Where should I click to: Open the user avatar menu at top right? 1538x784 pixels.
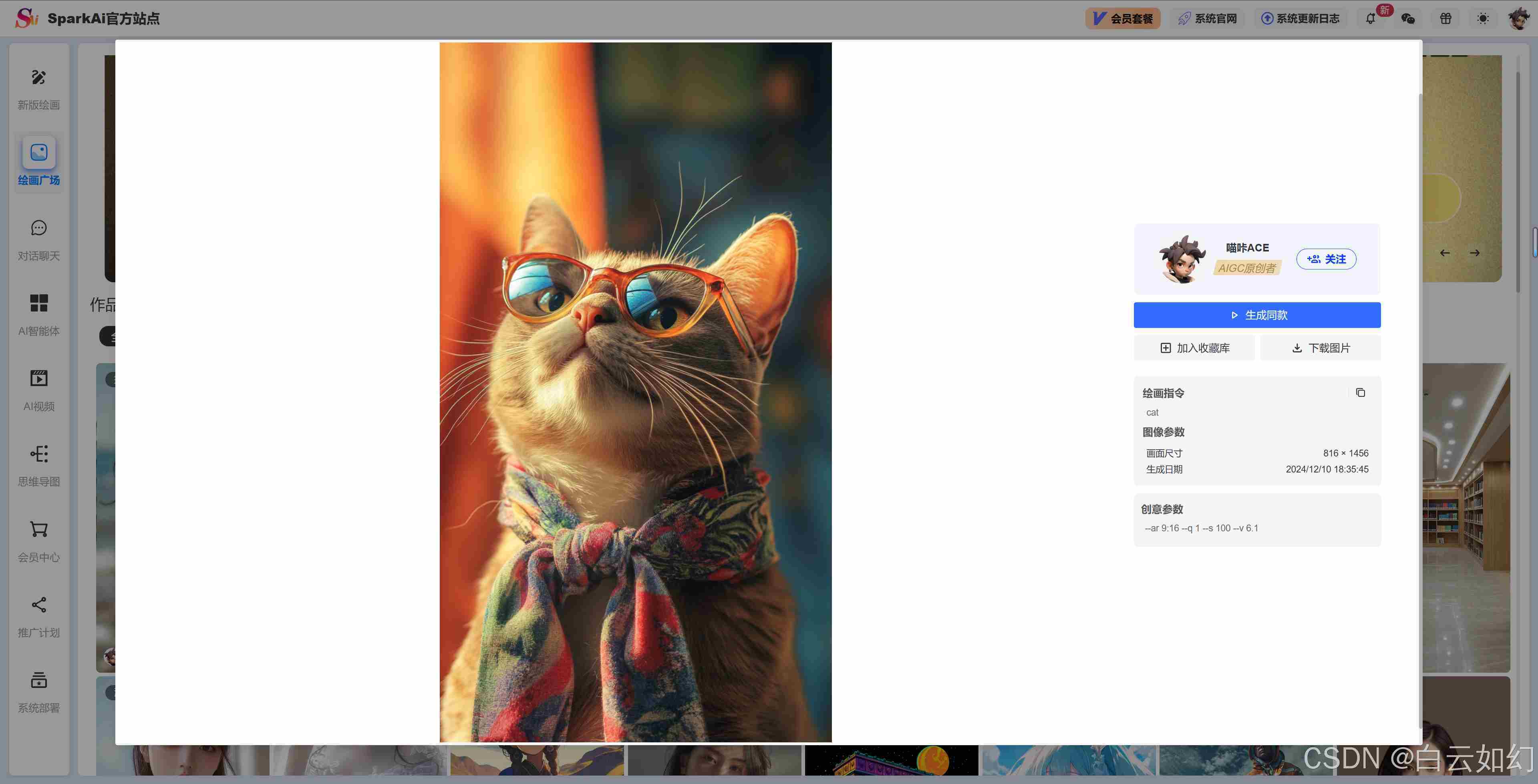pyautogui.click(x=1518, y=18)
